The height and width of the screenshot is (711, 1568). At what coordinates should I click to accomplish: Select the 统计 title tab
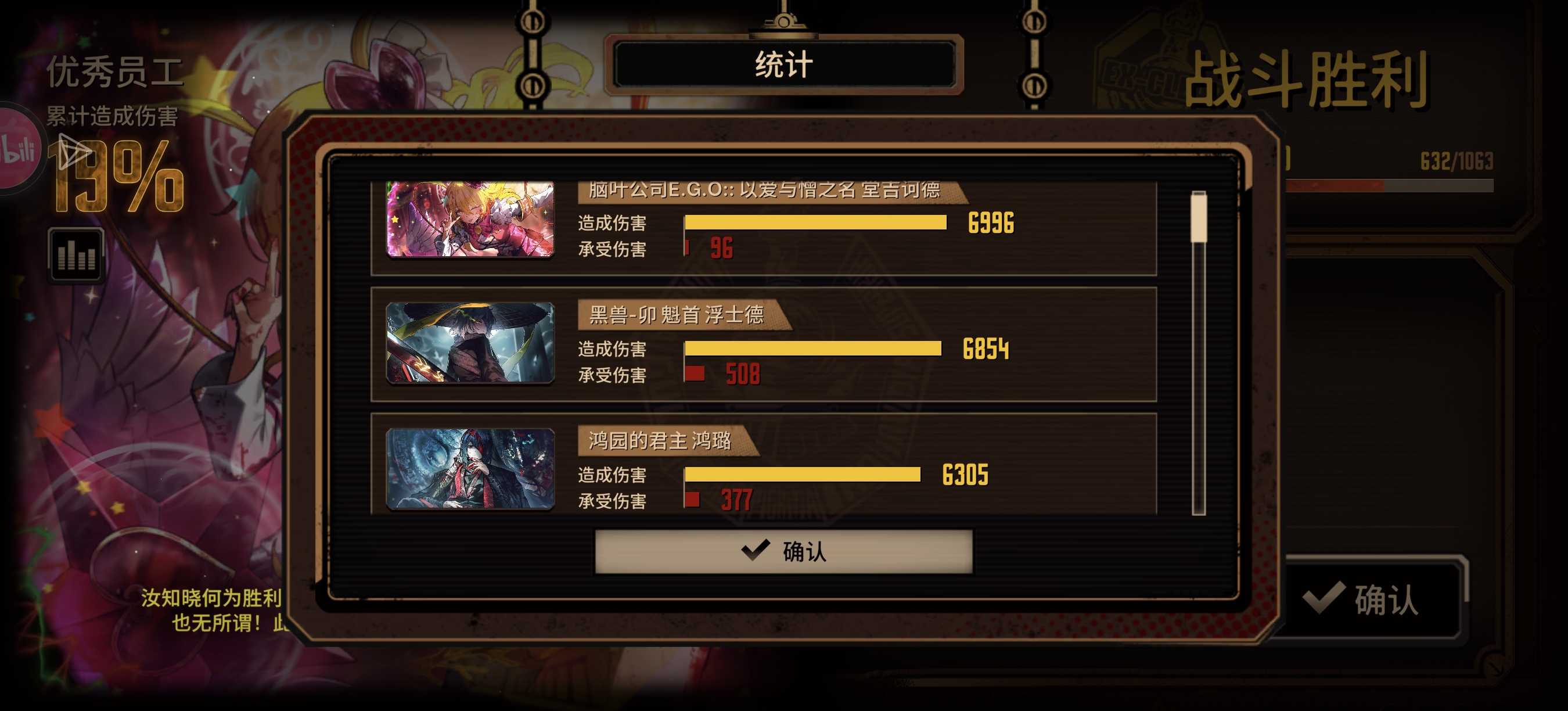click(x=784, y=64)
